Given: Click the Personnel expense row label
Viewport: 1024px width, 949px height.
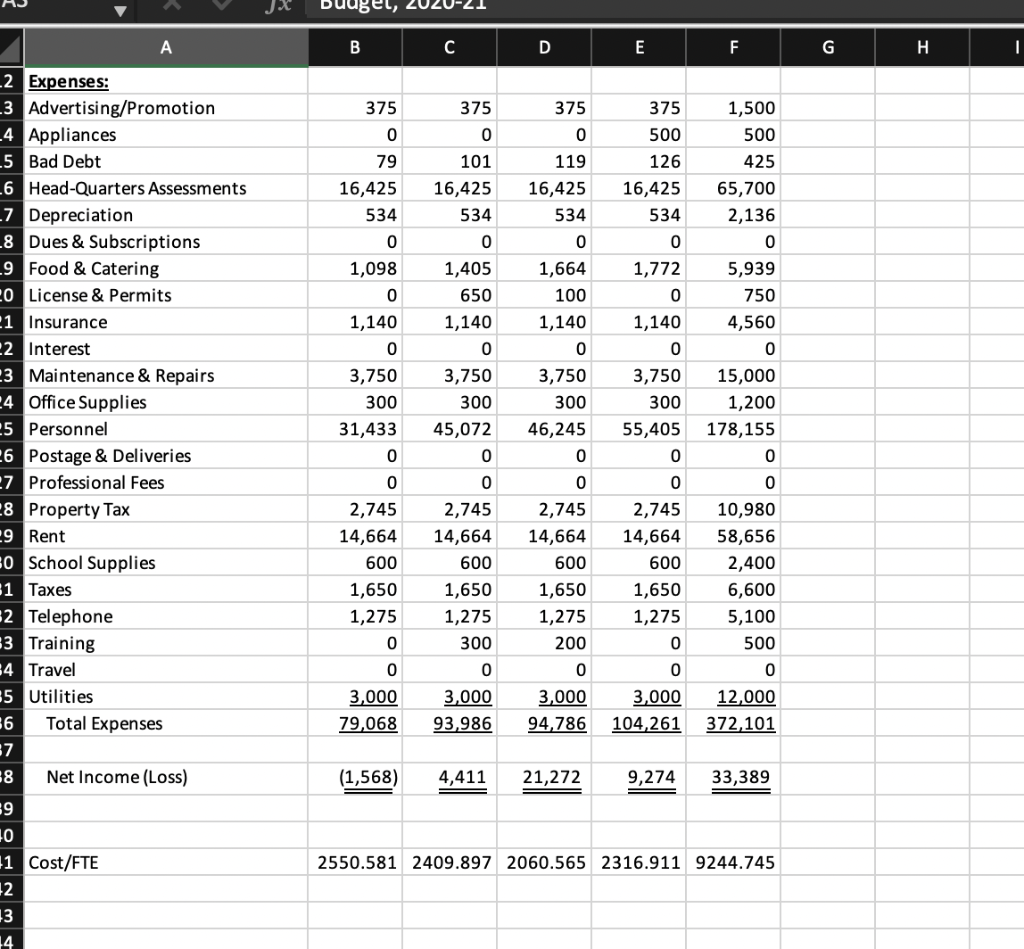Looking at the screenshot, I should pos(66,429).
